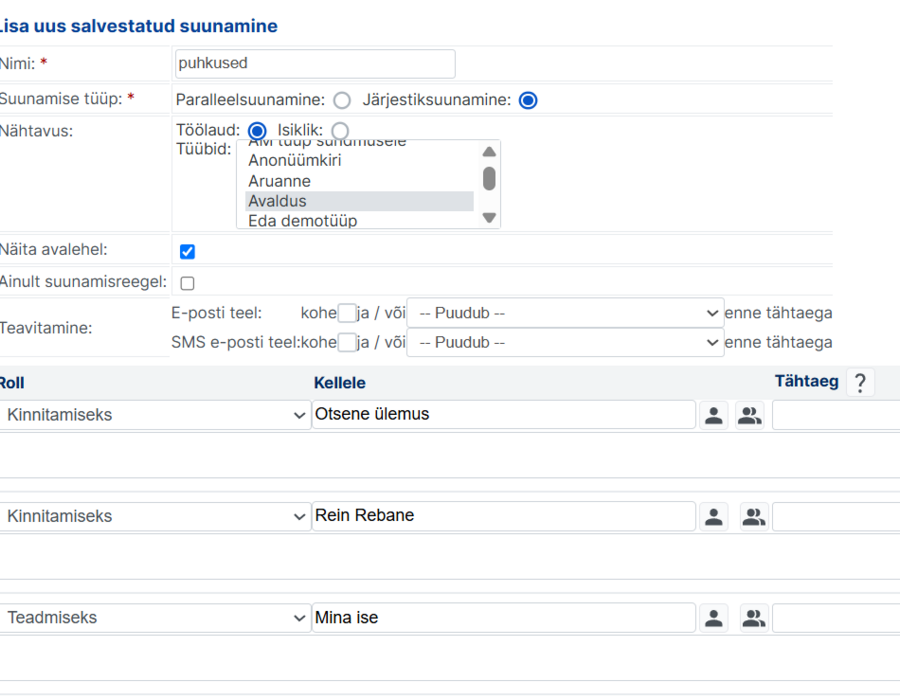Image resolution: width=900 pixels, height=700 pixels.
Task: Click single person icon for Mina ise row
Action: (x=713, y=618)
